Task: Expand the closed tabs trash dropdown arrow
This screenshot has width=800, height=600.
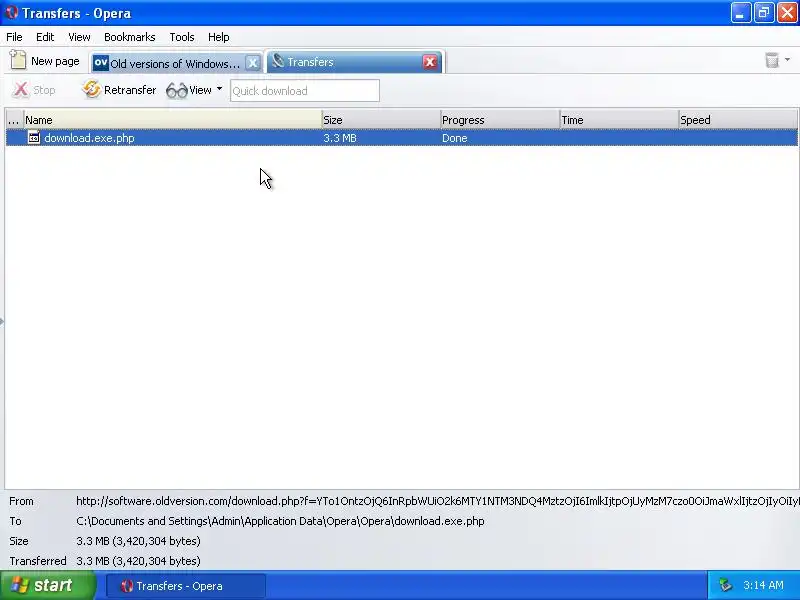Action: click(787, 60)
